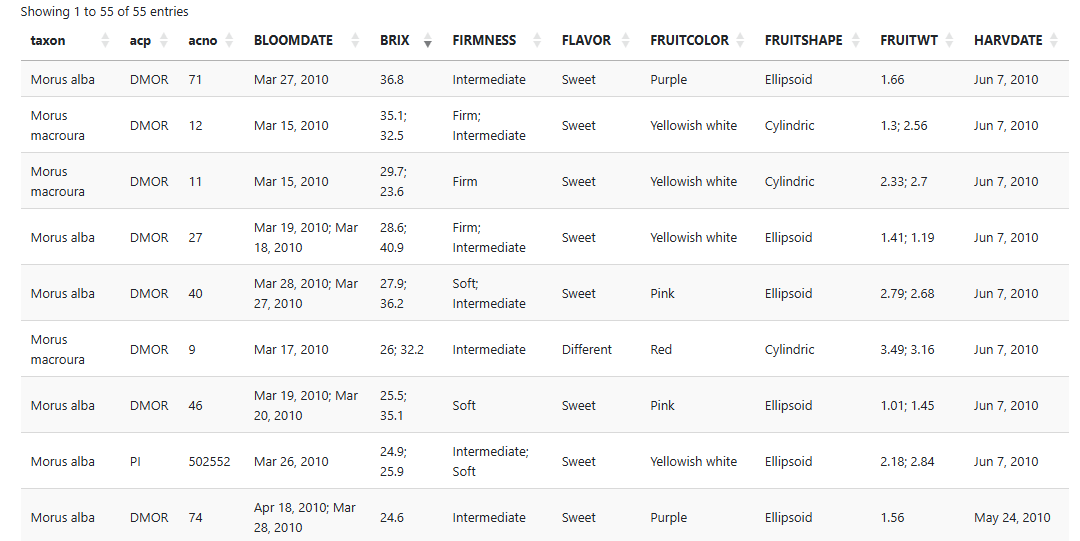Toggle BRIX descending sort arrow
Image resolution: width=1080 pixels, height=541 pixels.
[x=428, y=41]
